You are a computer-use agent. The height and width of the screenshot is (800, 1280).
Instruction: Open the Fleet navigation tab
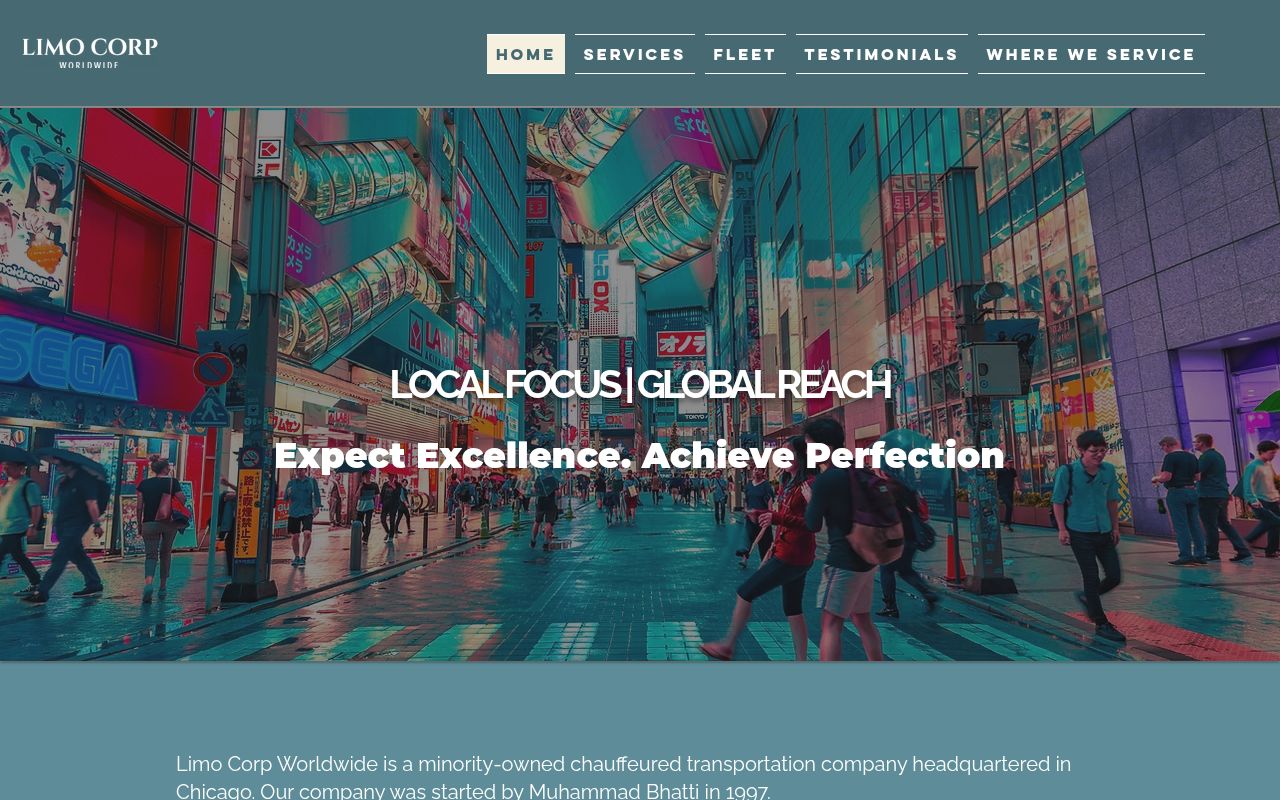pos(745,54)
